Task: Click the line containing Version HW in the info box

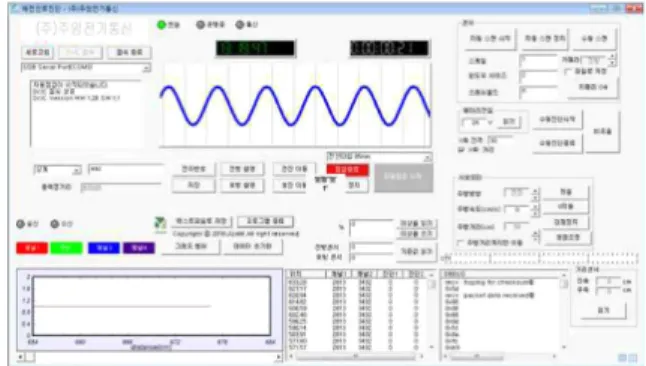Action: [x=77, y=98]
